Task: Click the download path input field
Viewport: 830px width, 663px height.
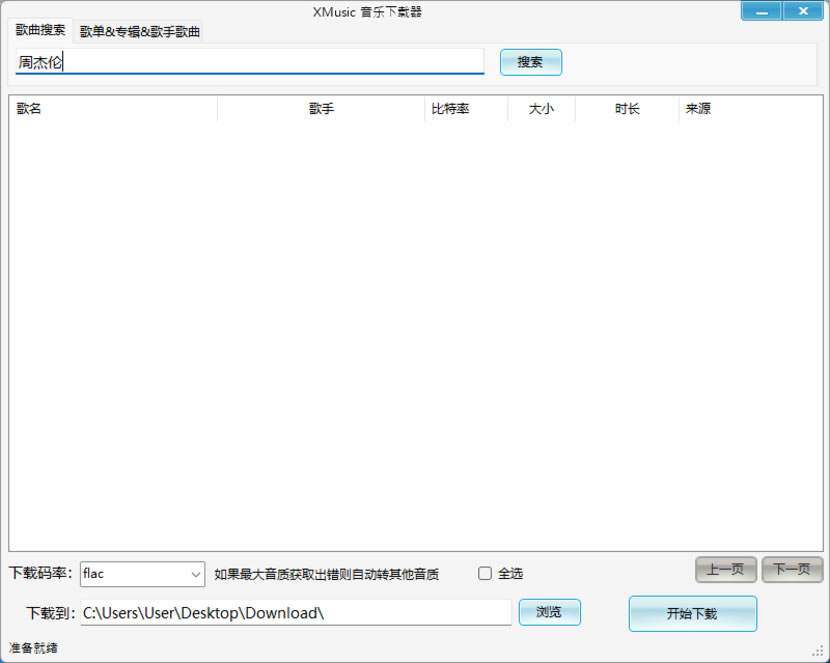Action: 296,613
